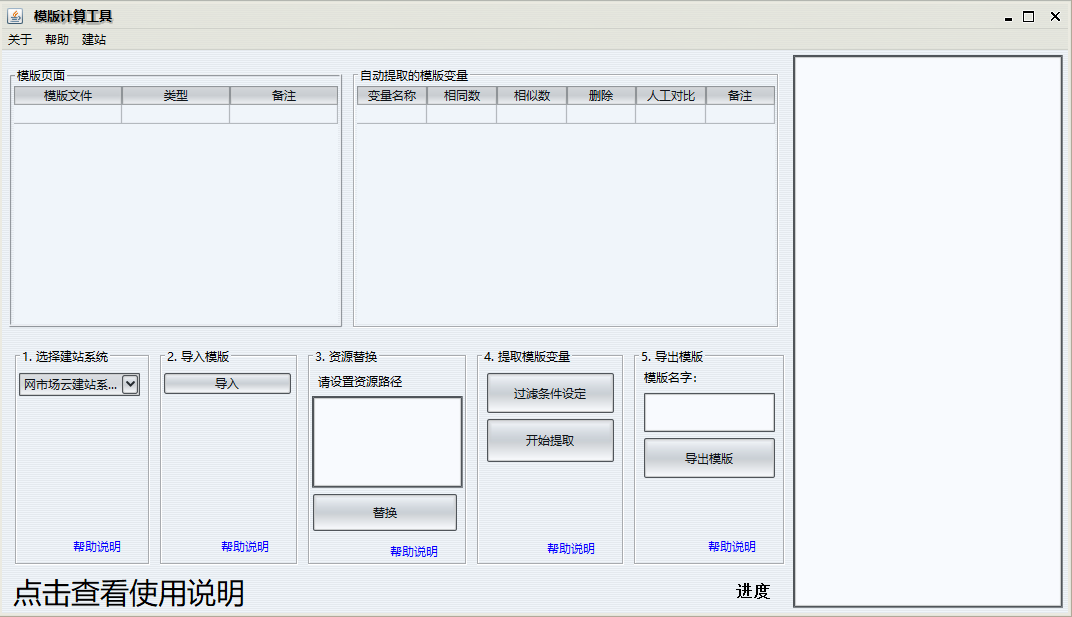Select the 变量名称 column header
The width and height of the screenshot is (1072, 617).
click(x=391, y=96)
